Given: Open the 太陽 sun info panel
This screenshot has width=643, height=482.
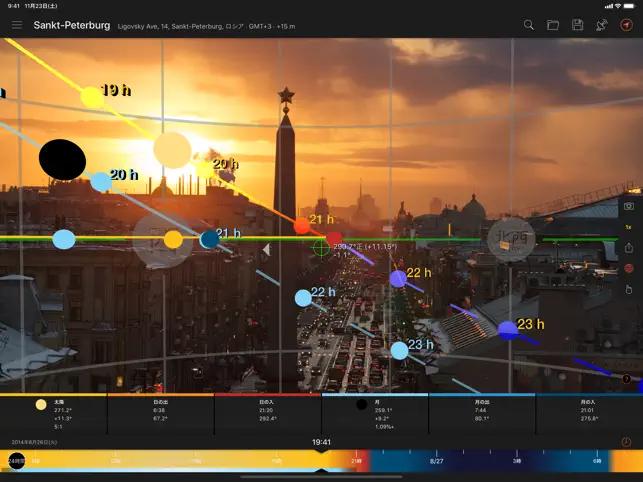Looking at the screenshot, I should coord(54,414).
